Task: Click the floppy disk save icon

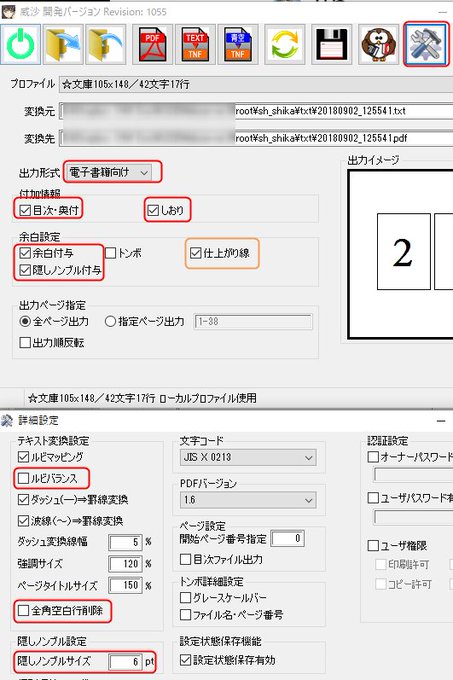Action: coord(332,45)
